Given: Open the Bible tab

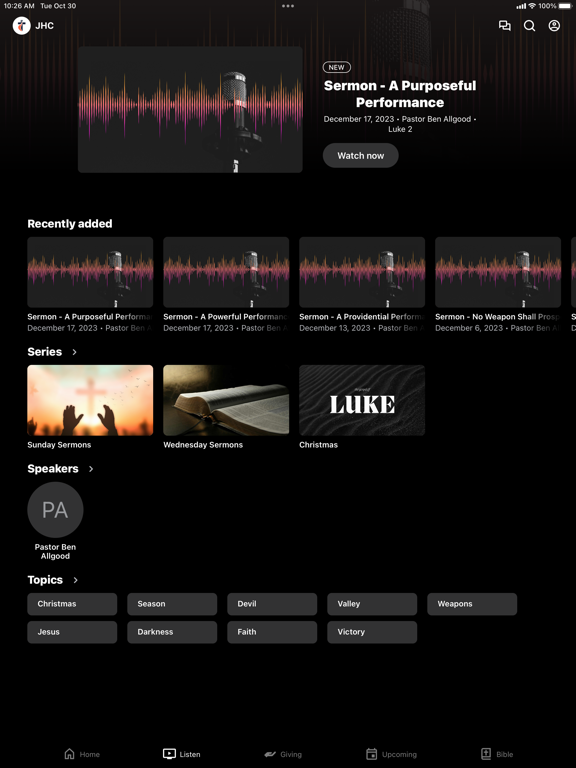Looking at the screenshot, I should click(497, 754).
